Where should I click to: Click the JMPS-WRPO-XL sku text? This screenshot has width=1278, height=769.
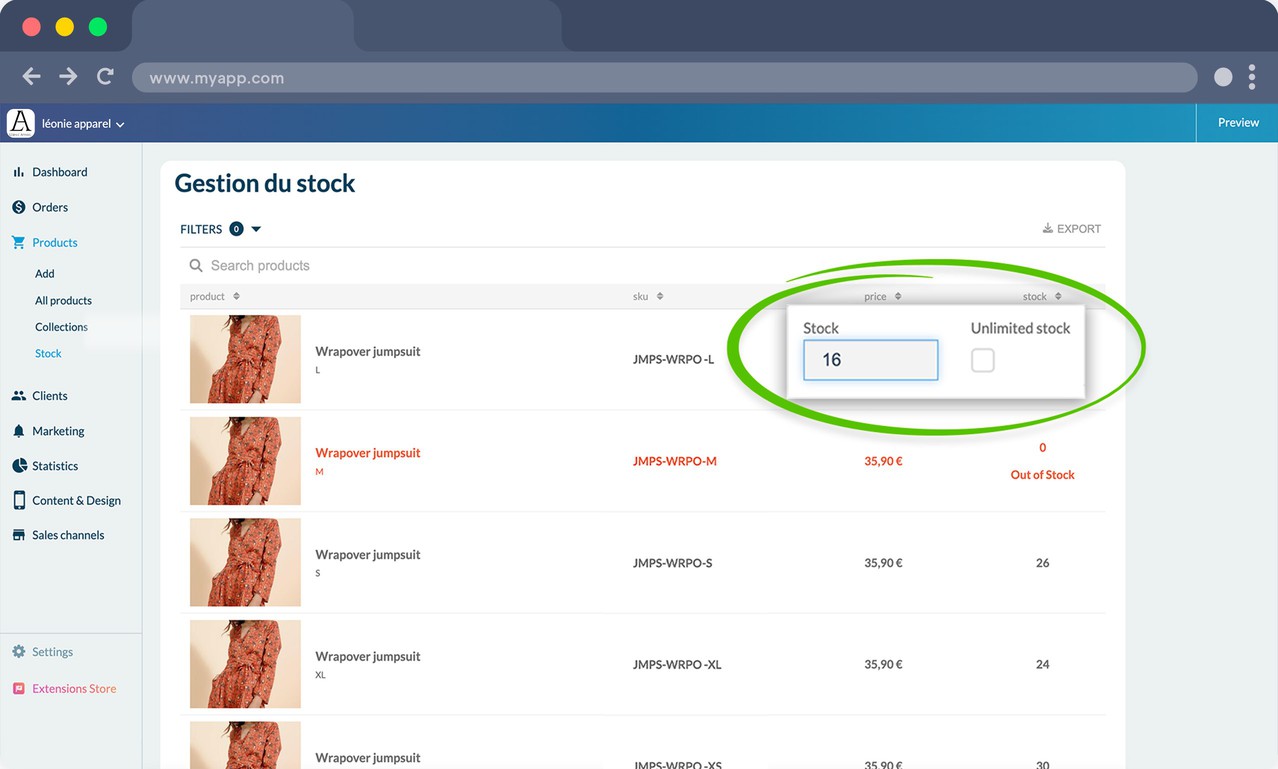pos(677,665)
